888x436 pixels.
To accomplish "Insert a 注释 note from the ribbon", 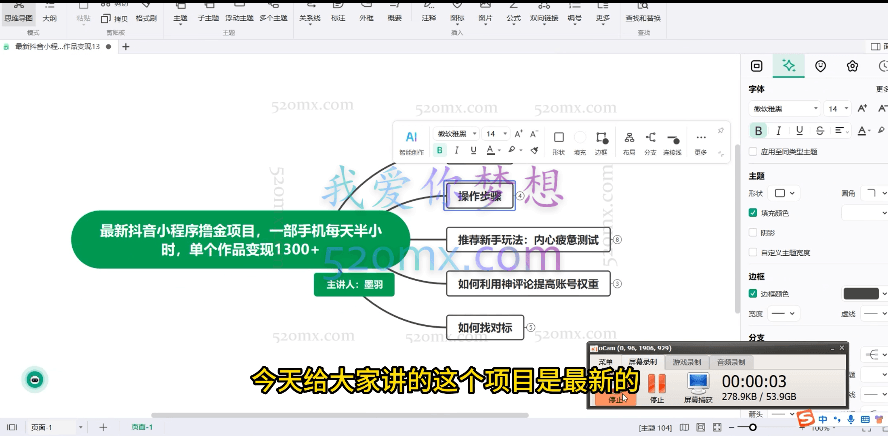I will pos(429,12).
